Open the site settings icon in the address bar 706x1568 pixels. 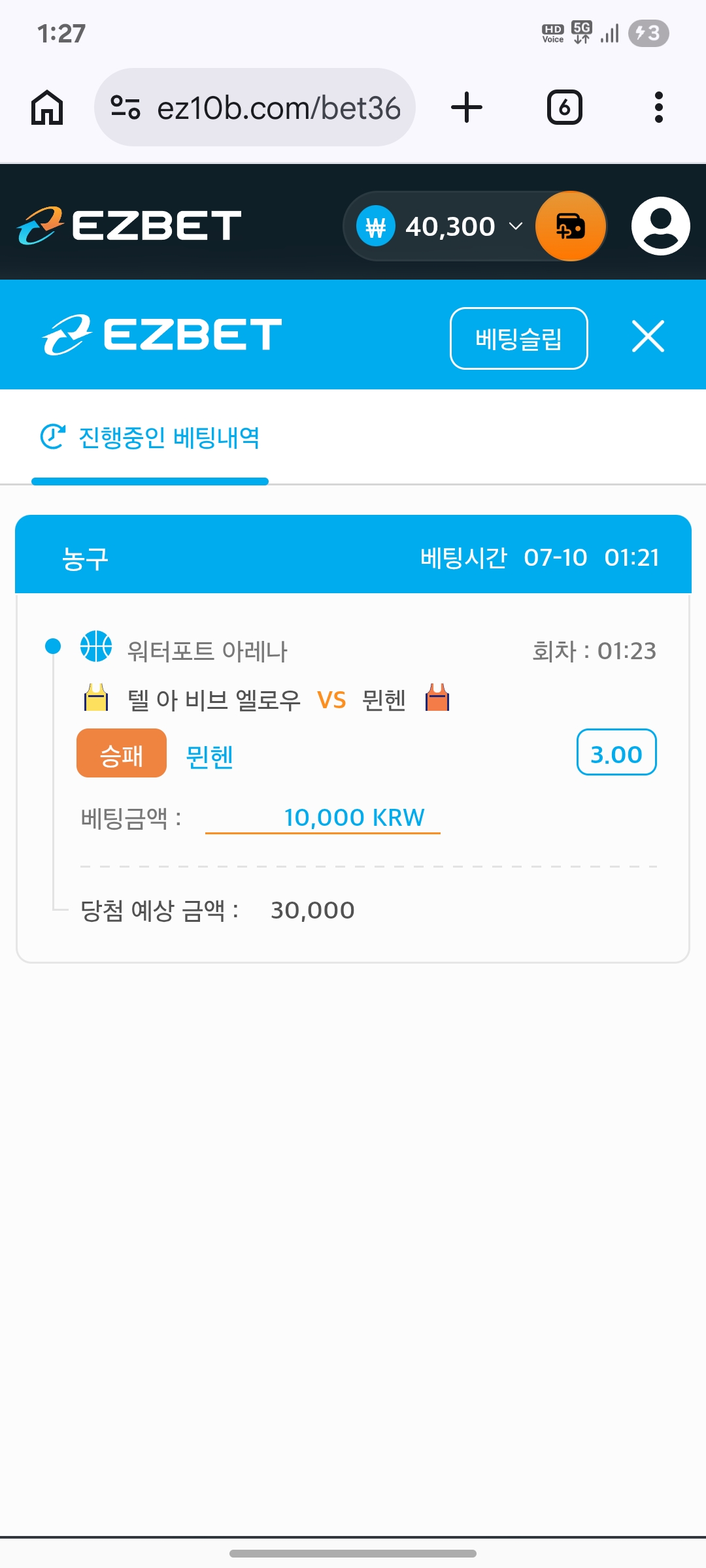126,108
